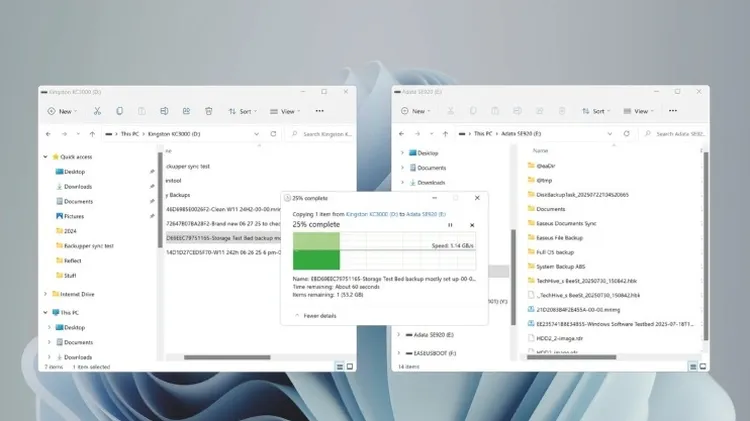Click Delete trash icon in Kingston KC3000 window
Viewport: 750px width, 421px height.
[208, 111]
